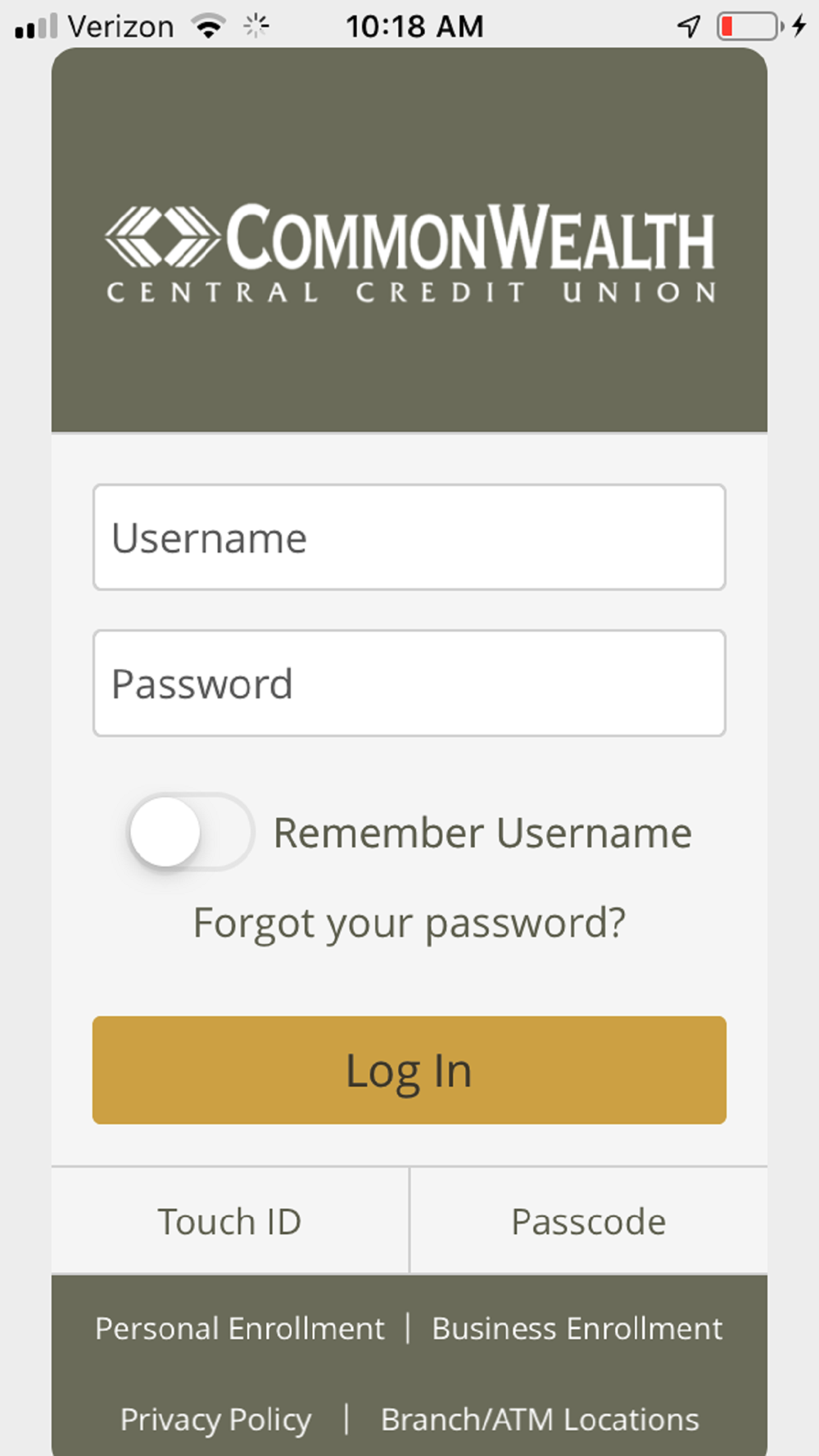The width and height of the screenshot is (819, 1456).
Task: Find Branch/ATM Locations
Action: click(540, 1419)
